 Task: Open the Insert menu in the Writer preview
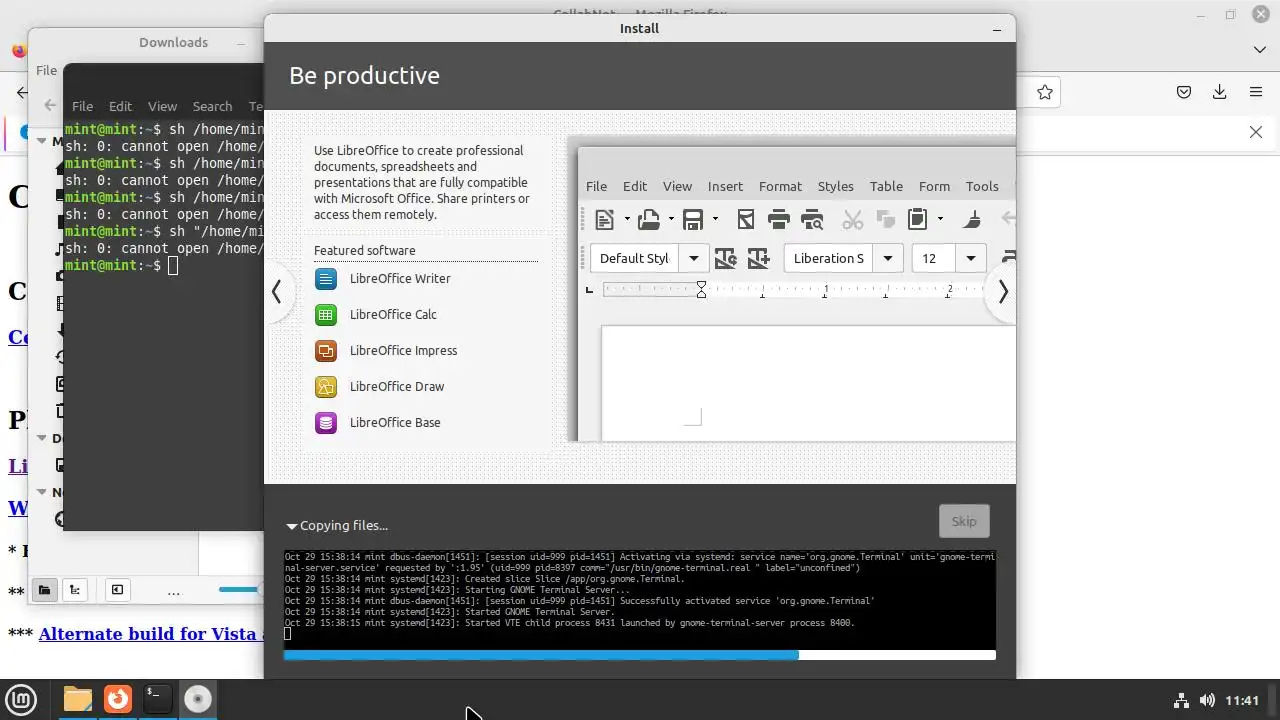tap(725, 186)
